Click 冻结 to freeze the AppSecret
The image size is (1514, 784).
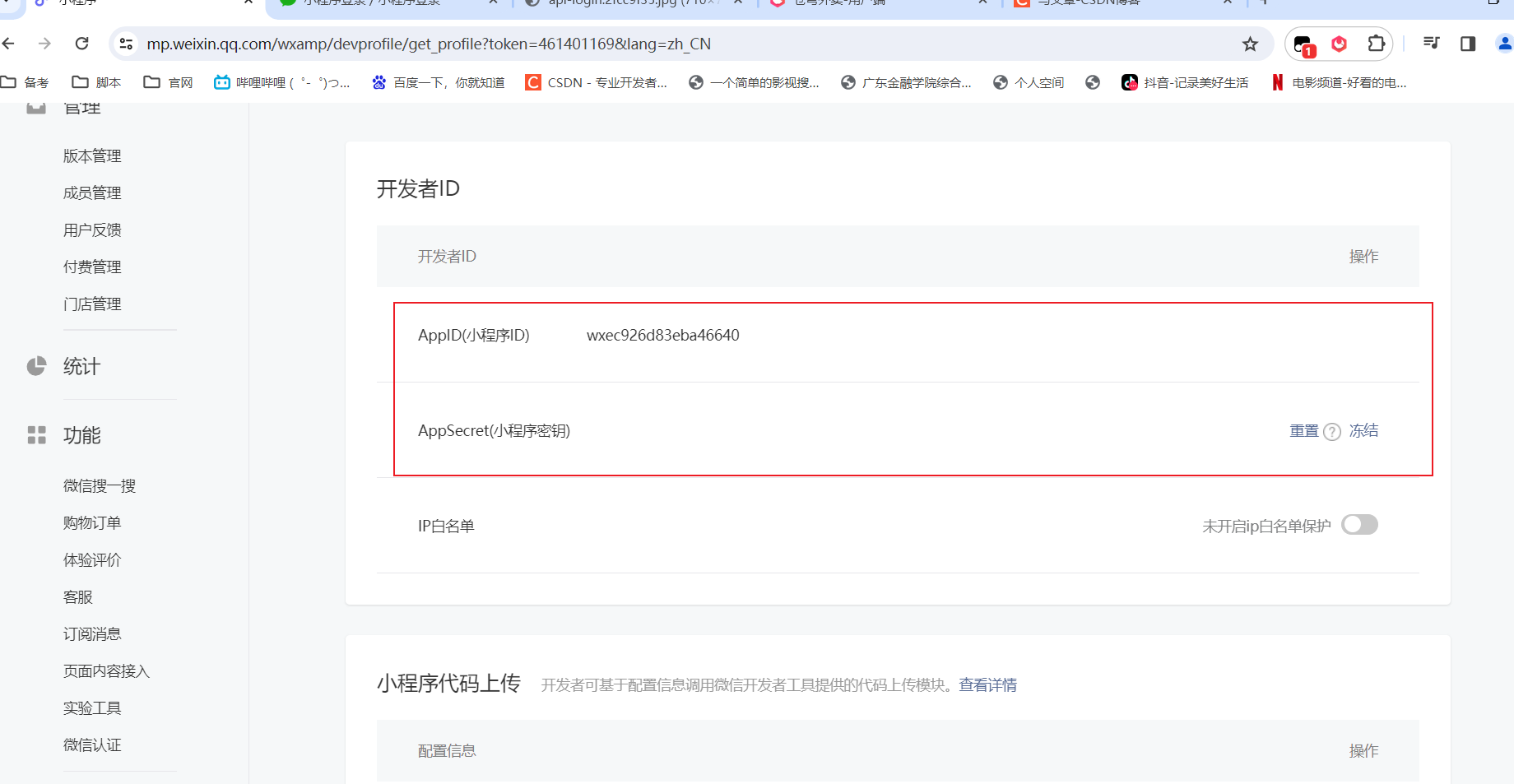click(1363, 431)
